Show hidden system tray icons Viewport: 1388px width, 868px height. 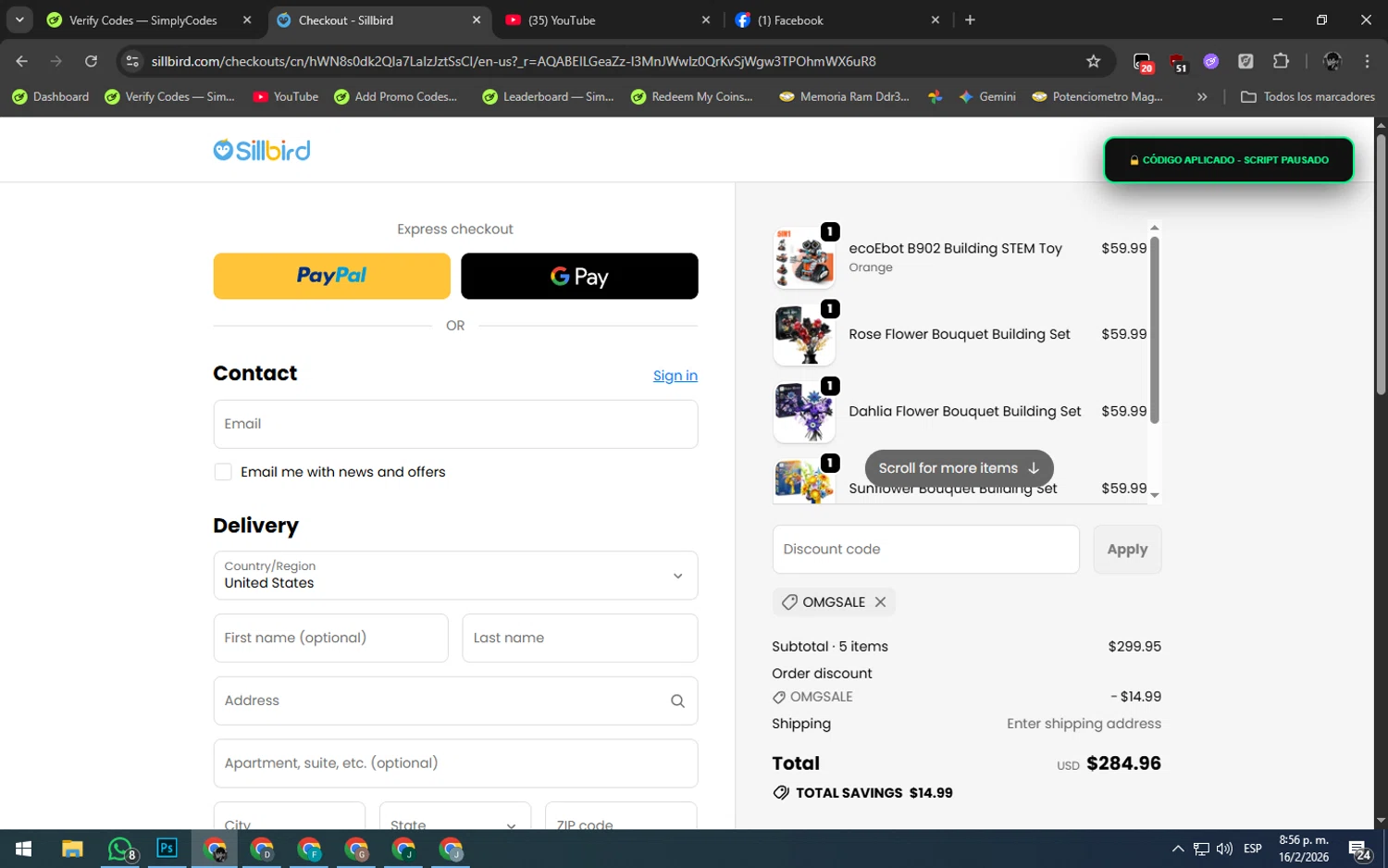point(1177,849)
